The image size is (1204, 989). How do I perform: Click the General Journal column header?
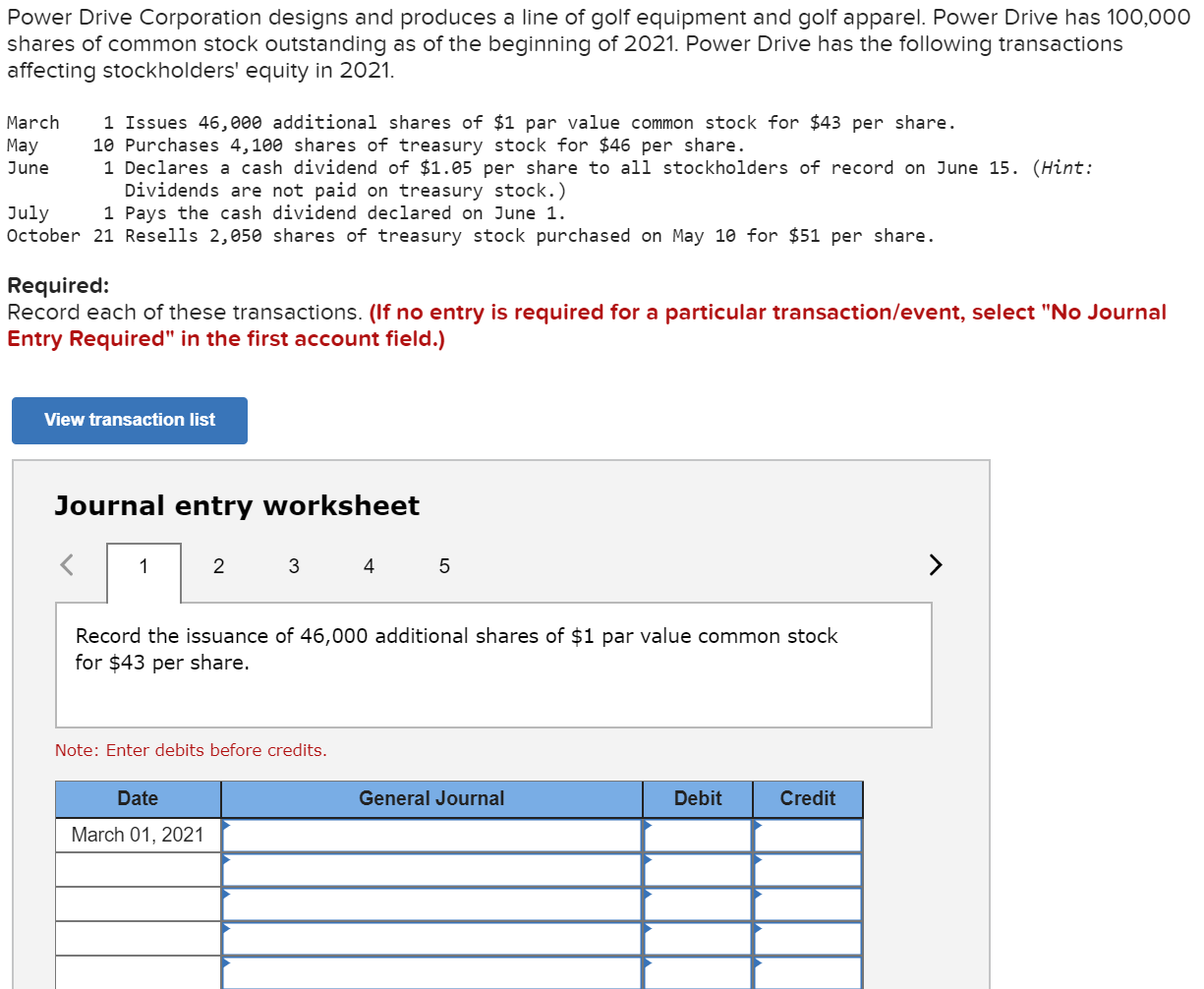432,799
